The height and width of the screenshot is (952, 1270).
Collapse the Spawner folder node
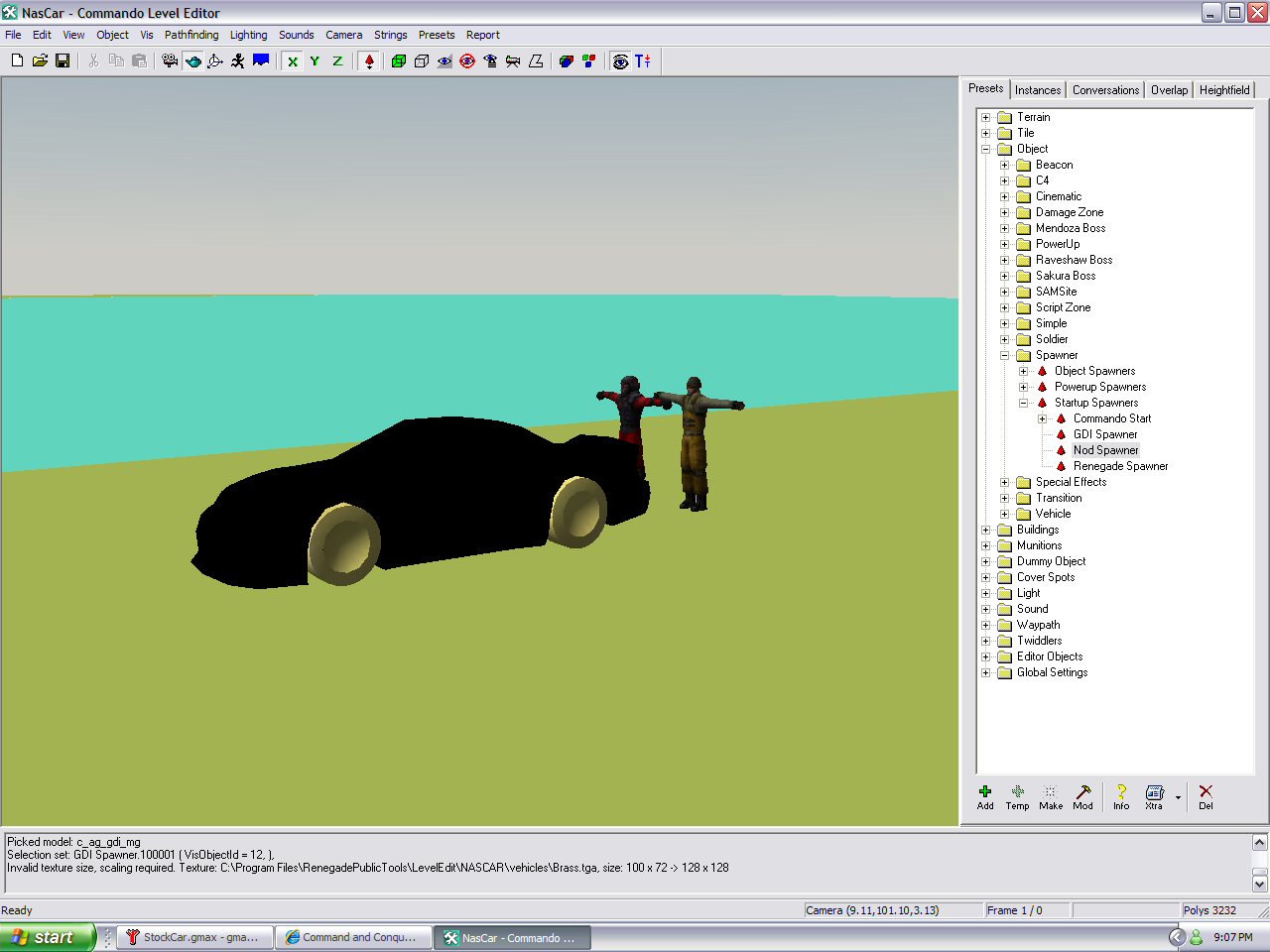(1005, 355)
